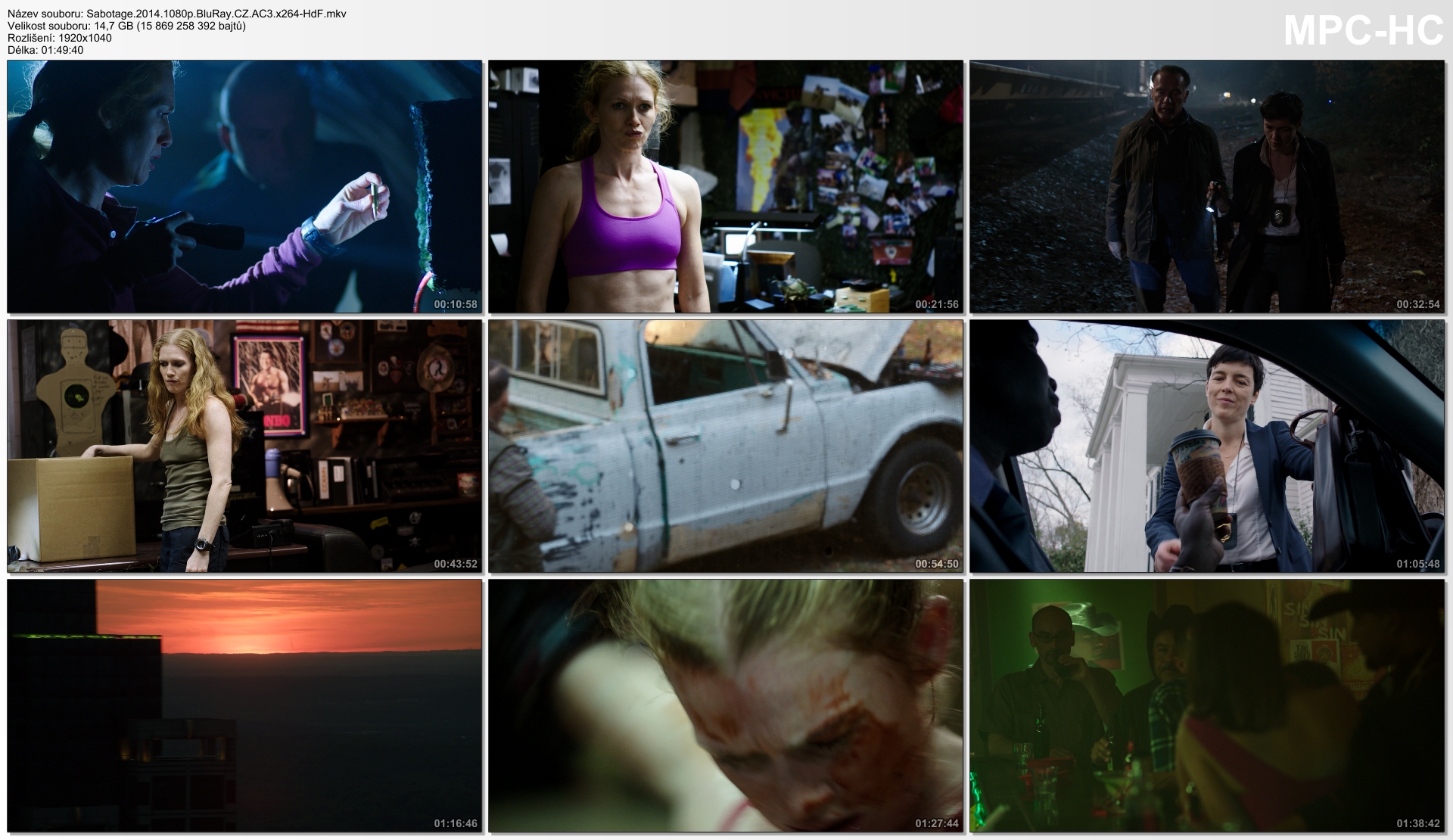Select the green-lit bar scene thumbnail

(x=1207, y=705)
